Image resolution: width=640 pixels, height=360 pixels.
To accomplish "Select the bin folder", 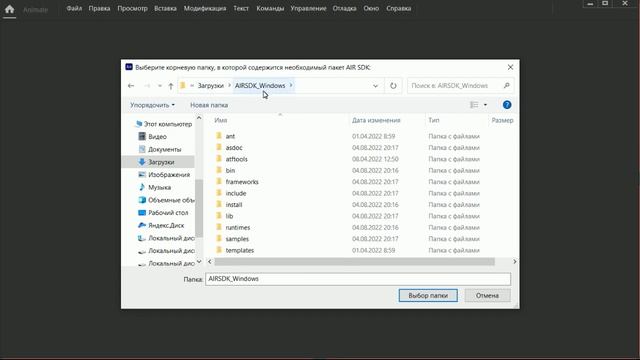I will [230, 171].
